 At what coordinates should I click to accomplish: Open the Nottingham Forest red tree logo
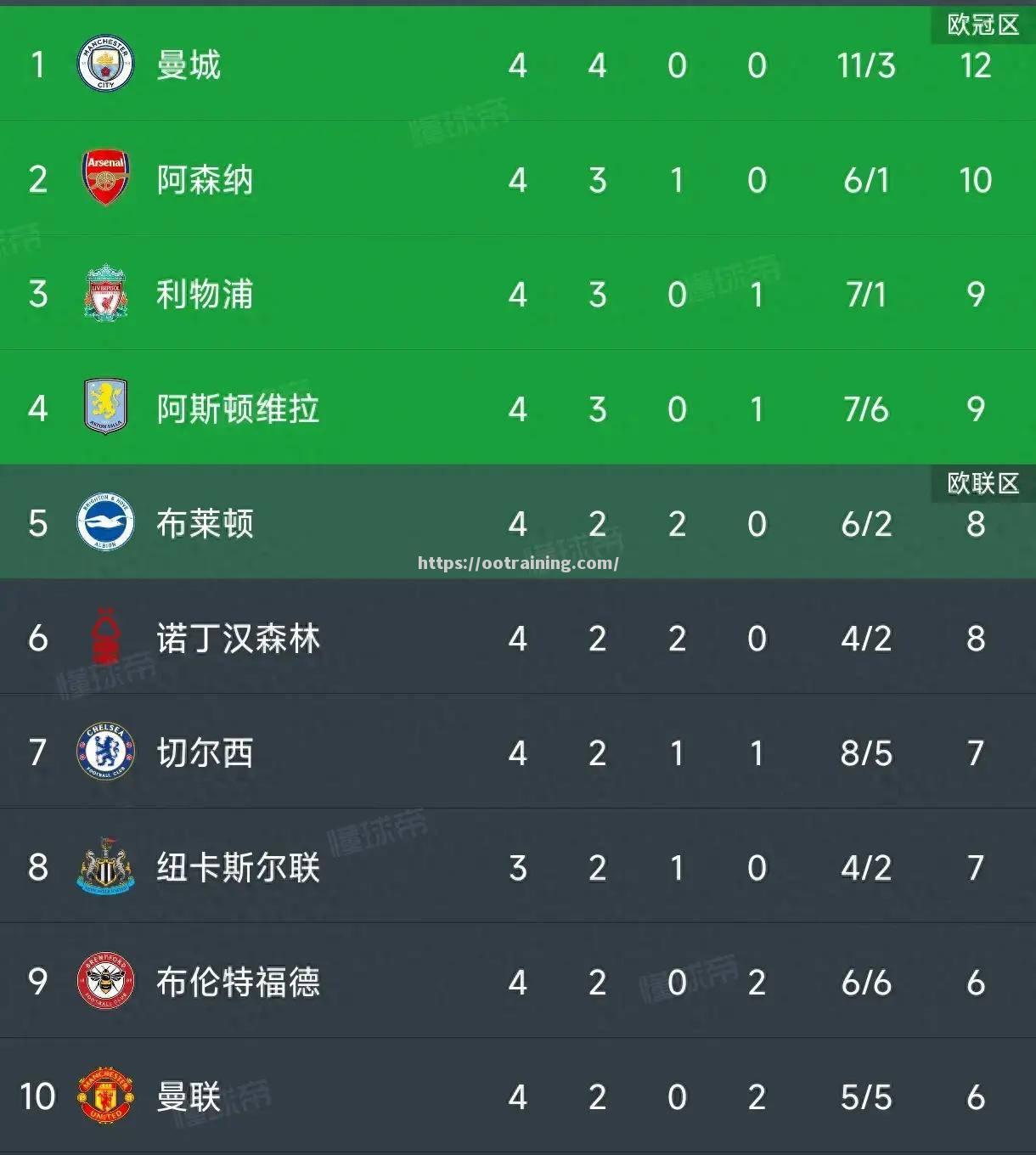pyautogui.click(x=106, y=637)
